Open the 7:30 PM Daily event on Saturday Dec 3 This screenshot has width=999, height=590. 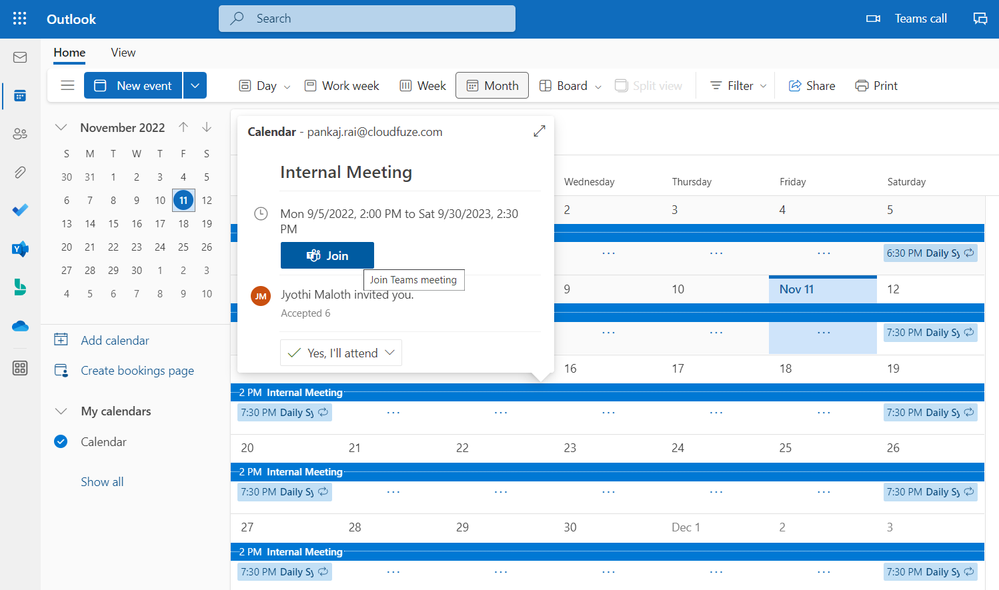pyautogui.click(x=930, y=572)
